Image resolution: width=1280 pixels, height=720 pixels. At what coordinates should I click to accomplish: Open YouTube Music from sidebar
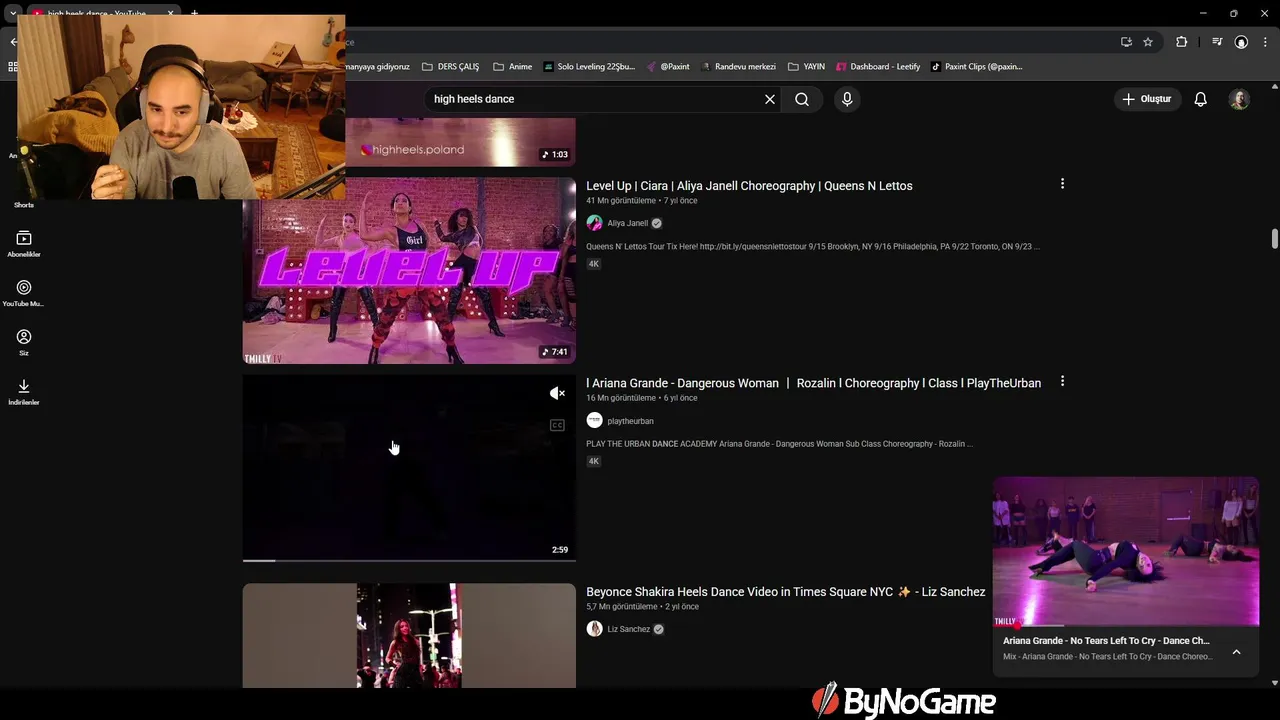click(24, 293)
